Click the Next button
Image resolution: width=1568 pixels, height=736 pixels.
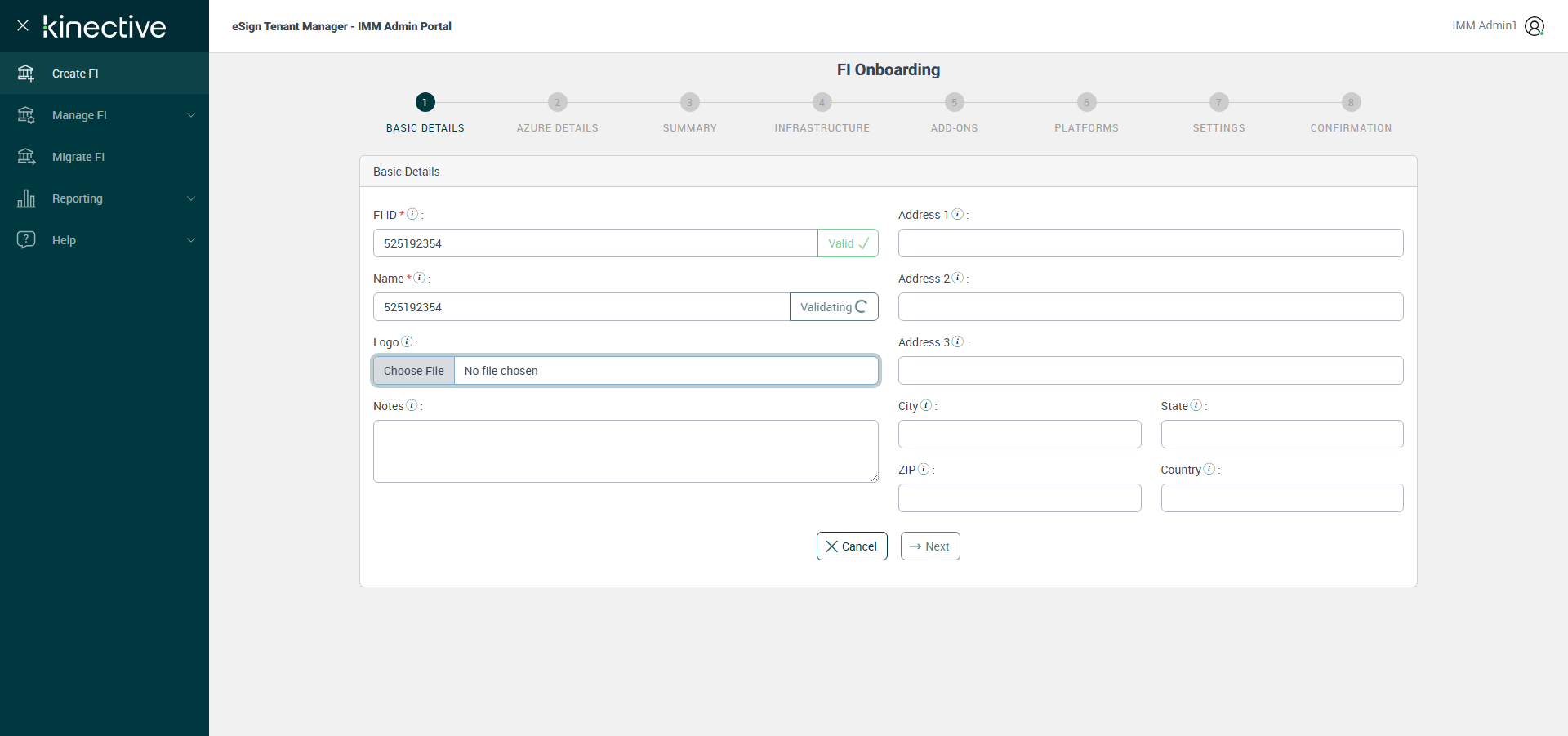pos(930,546)
